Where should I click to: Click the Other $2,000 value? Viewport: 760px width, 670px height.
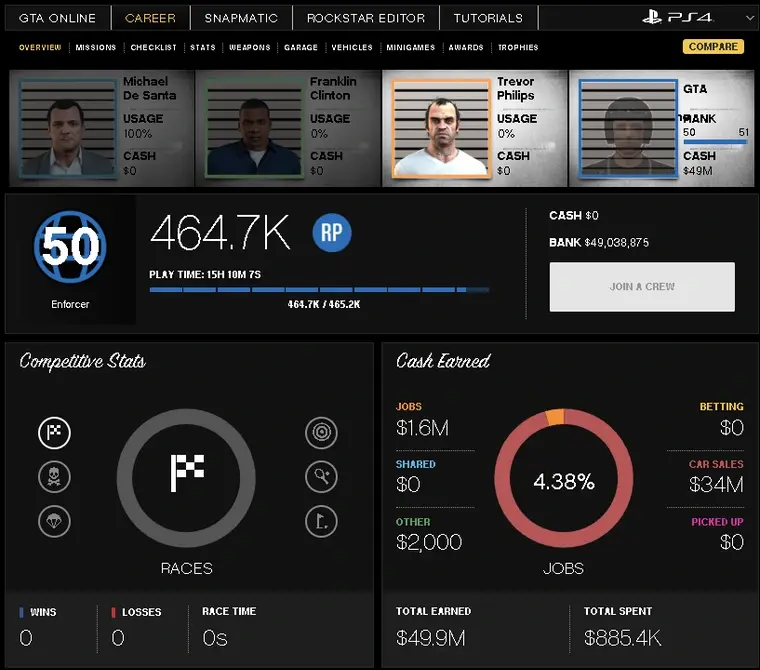pyautogui.click(x=429, y=542)
